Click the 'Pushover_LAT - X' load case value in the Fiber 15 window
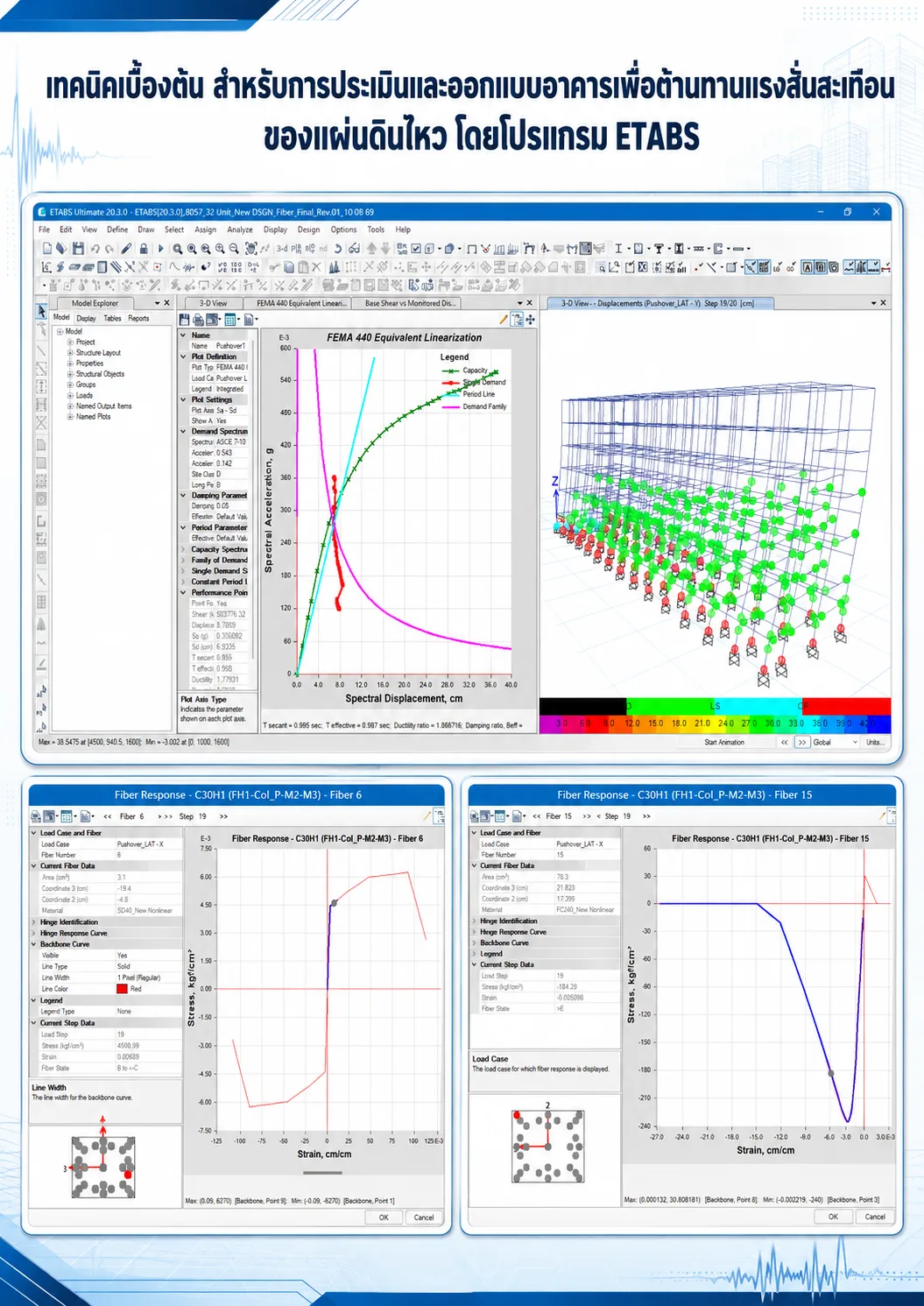Screen dimensions: 924x1306 (588, 844)
